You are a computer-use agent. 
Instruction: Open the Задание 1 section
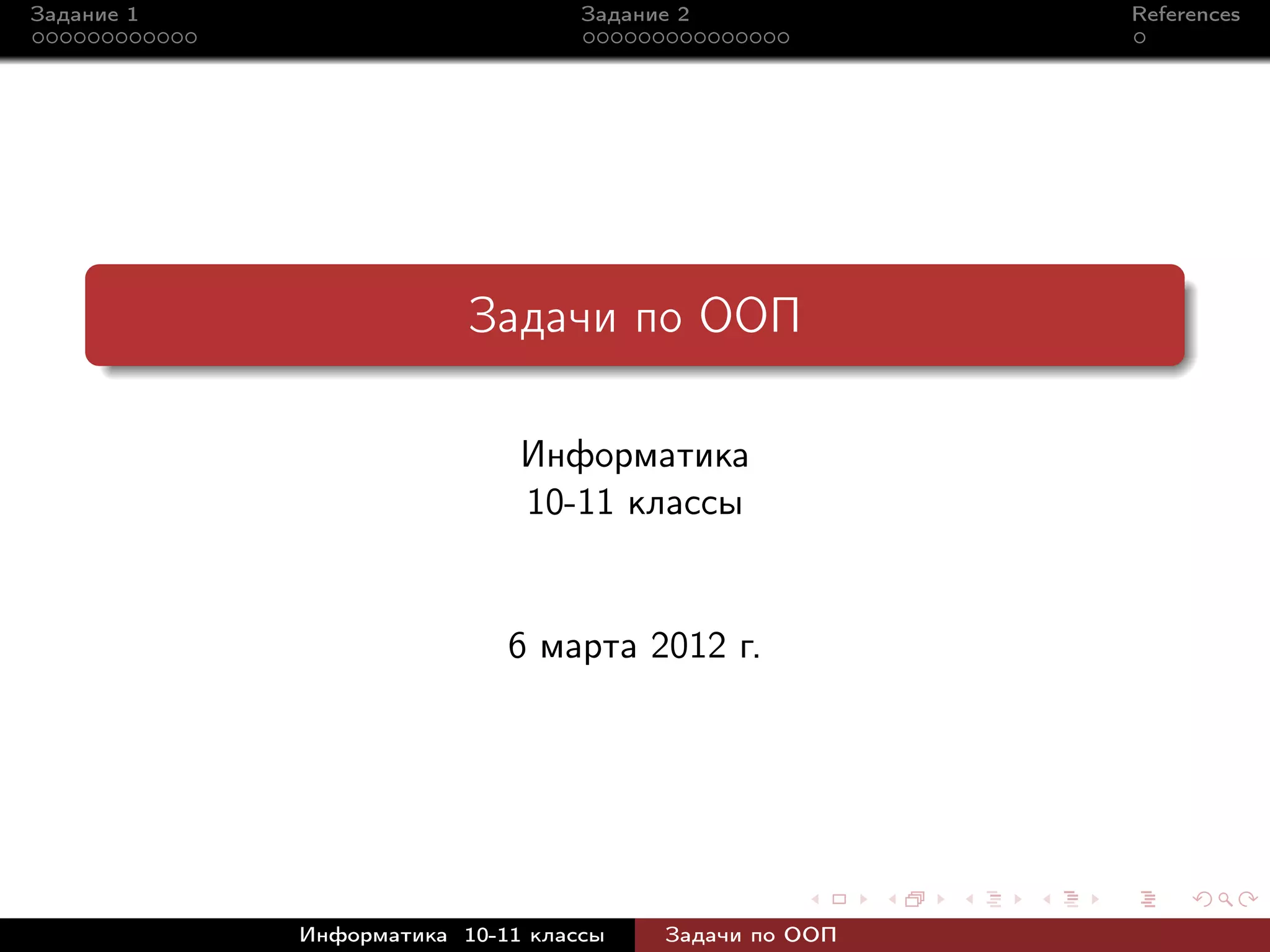tap(84, 14)
